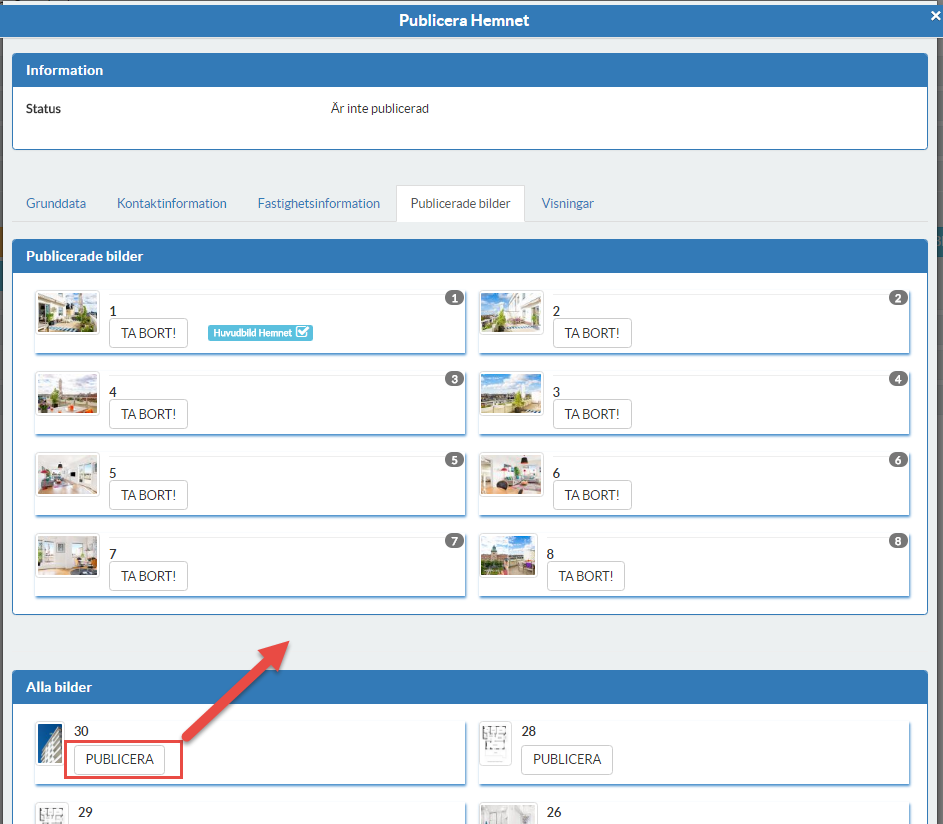Switch to the Grunddata tab

56,203
